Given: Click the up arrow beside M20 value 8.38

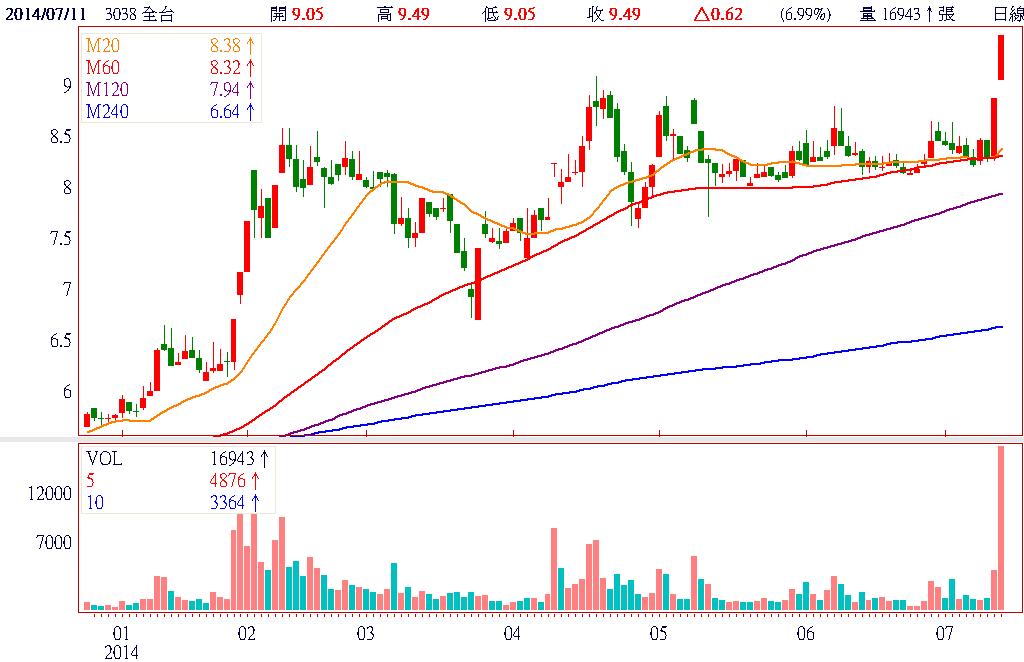Looking at the screenshot, I should (x=250, y=46).
